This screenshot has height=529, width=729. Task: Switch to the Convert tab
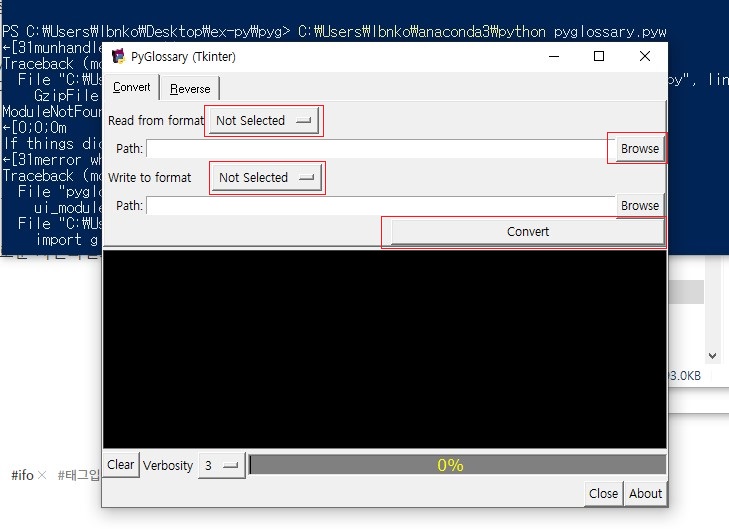tap(131, 87)
